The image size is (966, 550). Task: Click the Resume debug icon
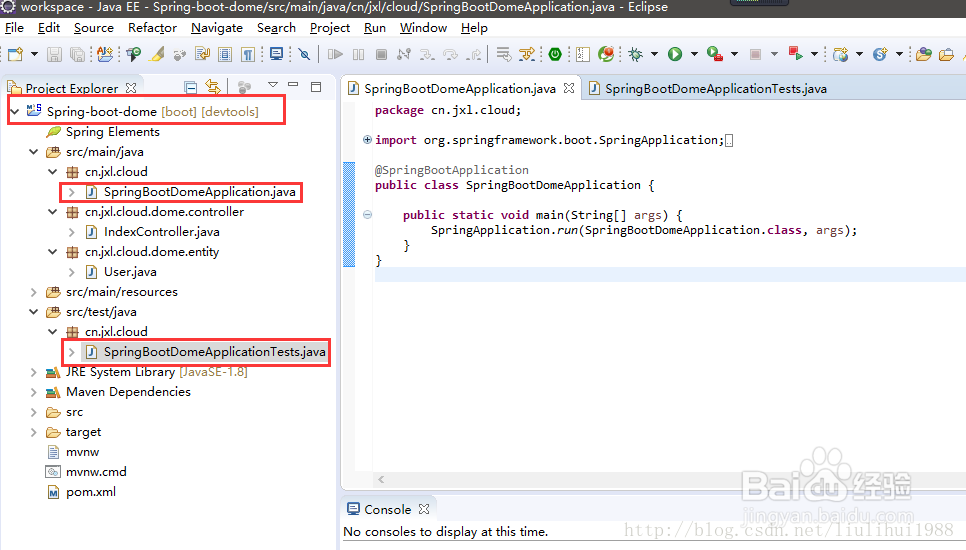click(x=335, y=54)
